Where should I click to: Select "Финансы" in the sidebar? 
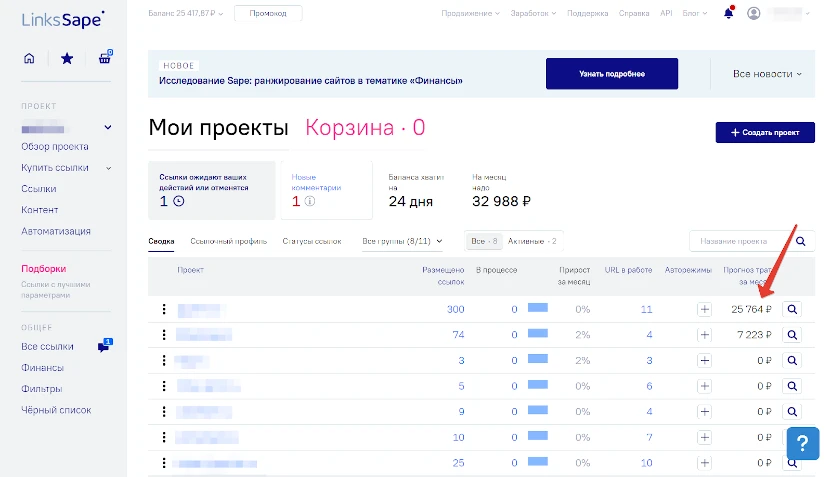pos(42,368)
